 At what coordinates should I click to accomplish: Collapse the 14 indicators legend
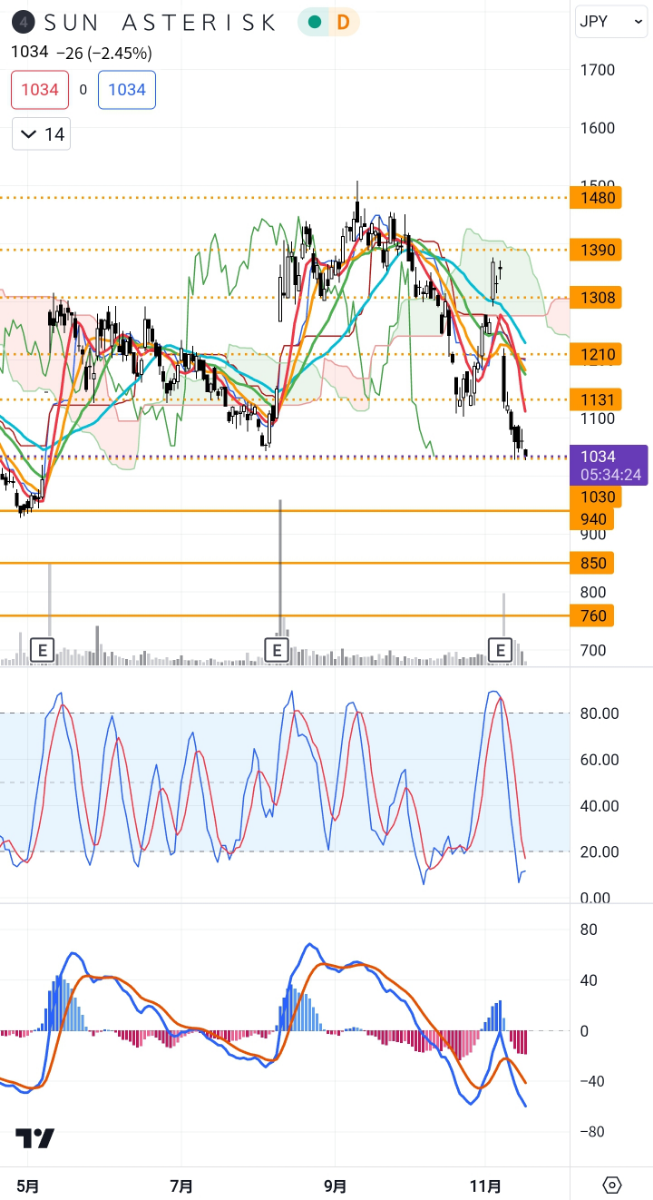(x=41, y=134)
